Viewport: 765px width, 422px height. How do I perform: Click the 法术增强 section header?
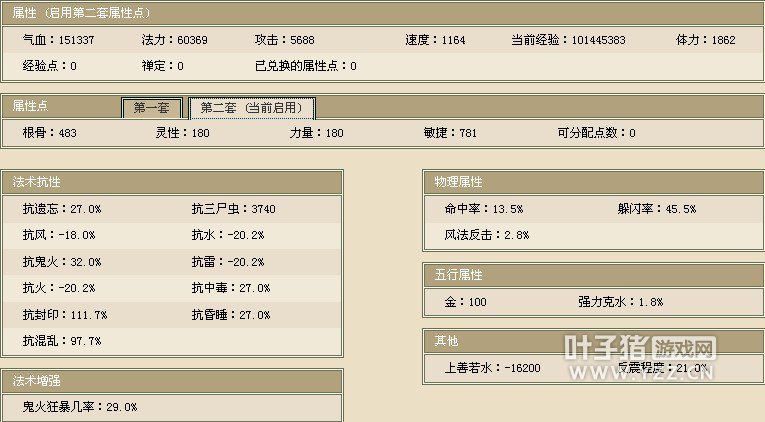click(172, 381)
